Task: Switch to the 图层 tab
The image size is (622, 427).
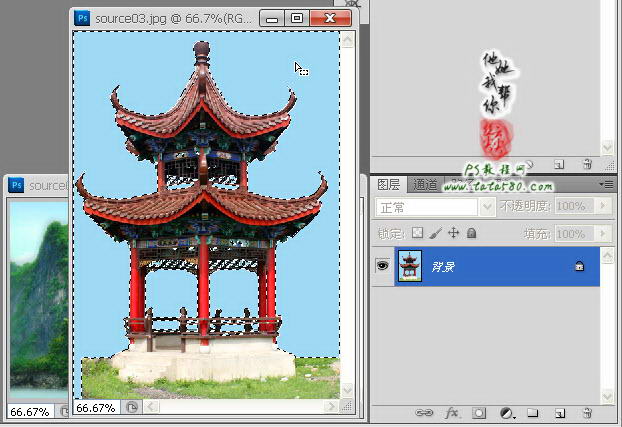Action: 388,185
